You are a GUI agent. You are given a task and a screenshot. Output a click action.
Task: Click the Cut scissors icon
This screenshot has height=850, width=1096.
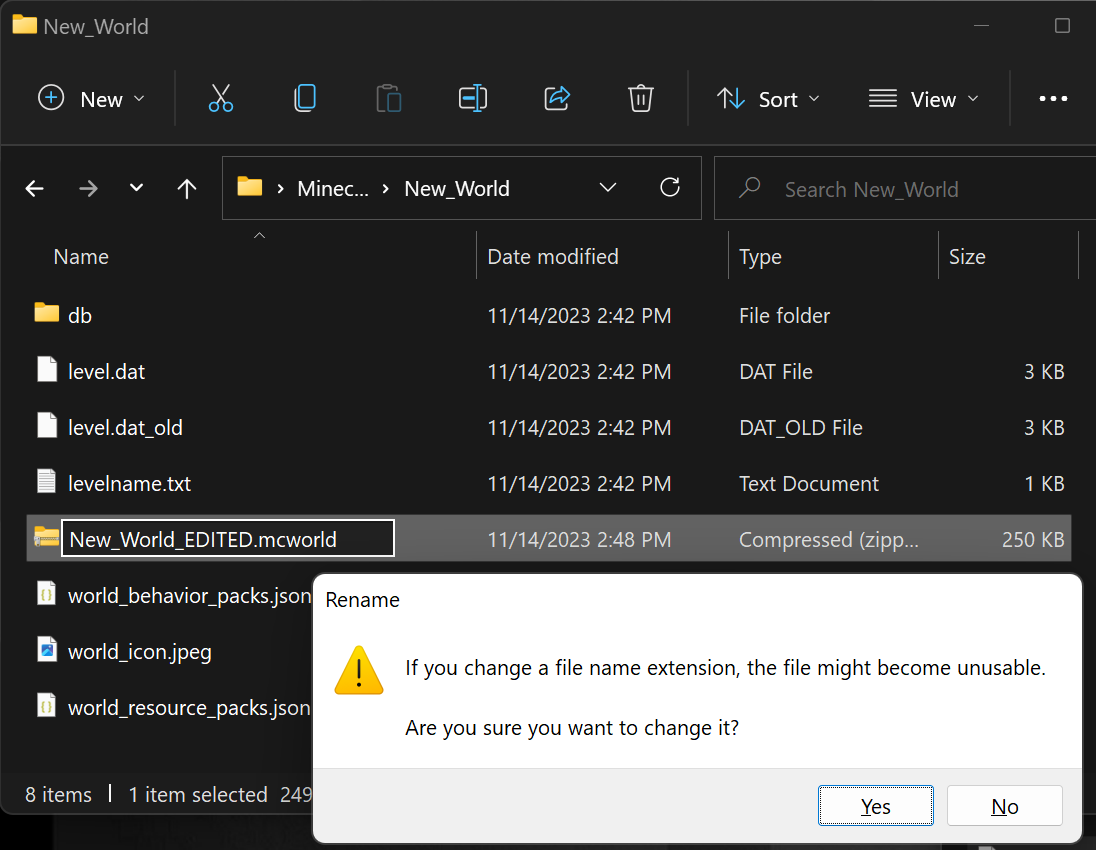click(221, 99)
